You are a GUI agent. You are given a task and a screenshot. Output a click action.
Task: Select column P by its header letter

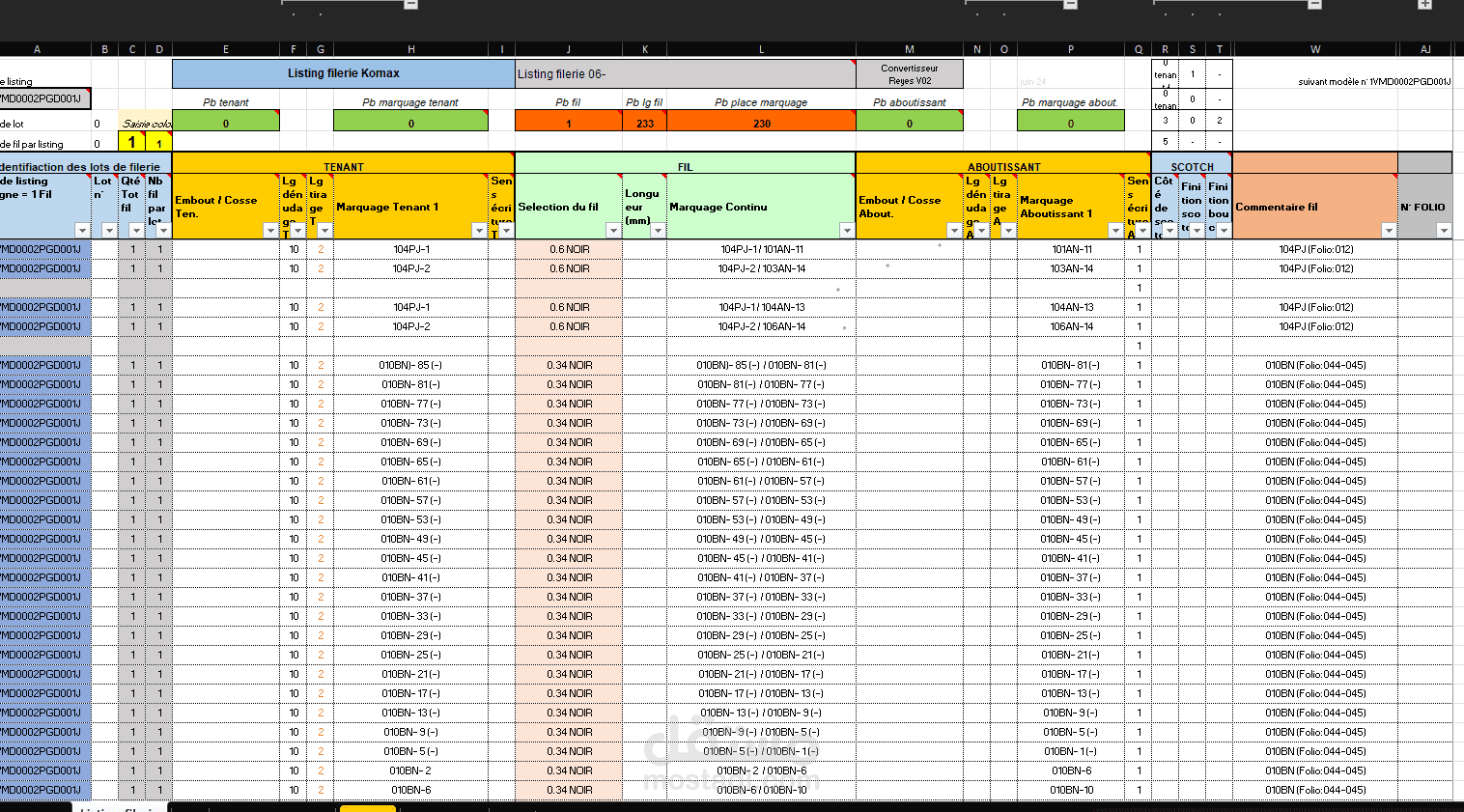tap(1071, 49)
